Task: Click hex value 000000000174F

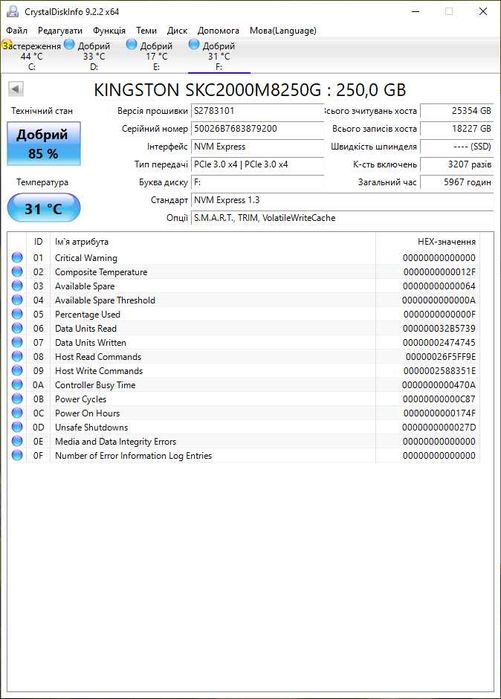Action: [439, 413]
